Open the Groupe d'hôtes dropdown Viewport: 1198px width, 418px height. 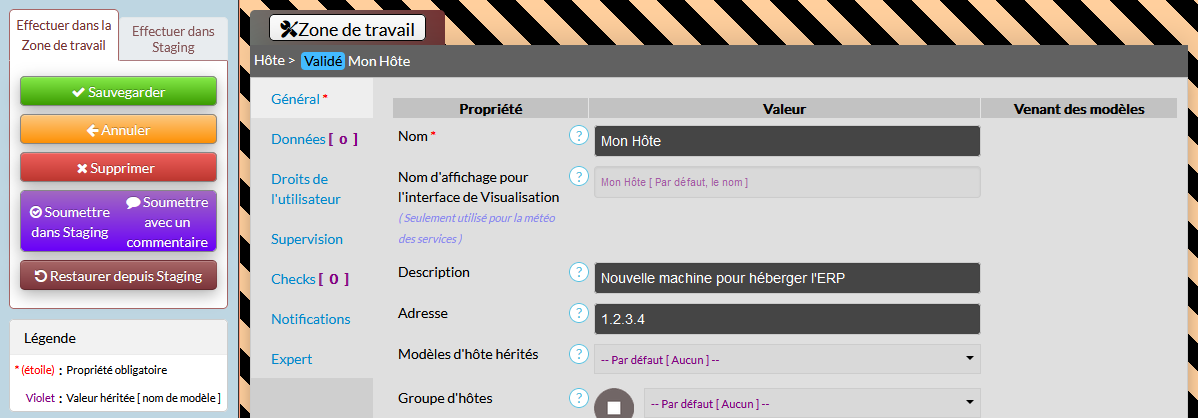[x=811, y=403]
